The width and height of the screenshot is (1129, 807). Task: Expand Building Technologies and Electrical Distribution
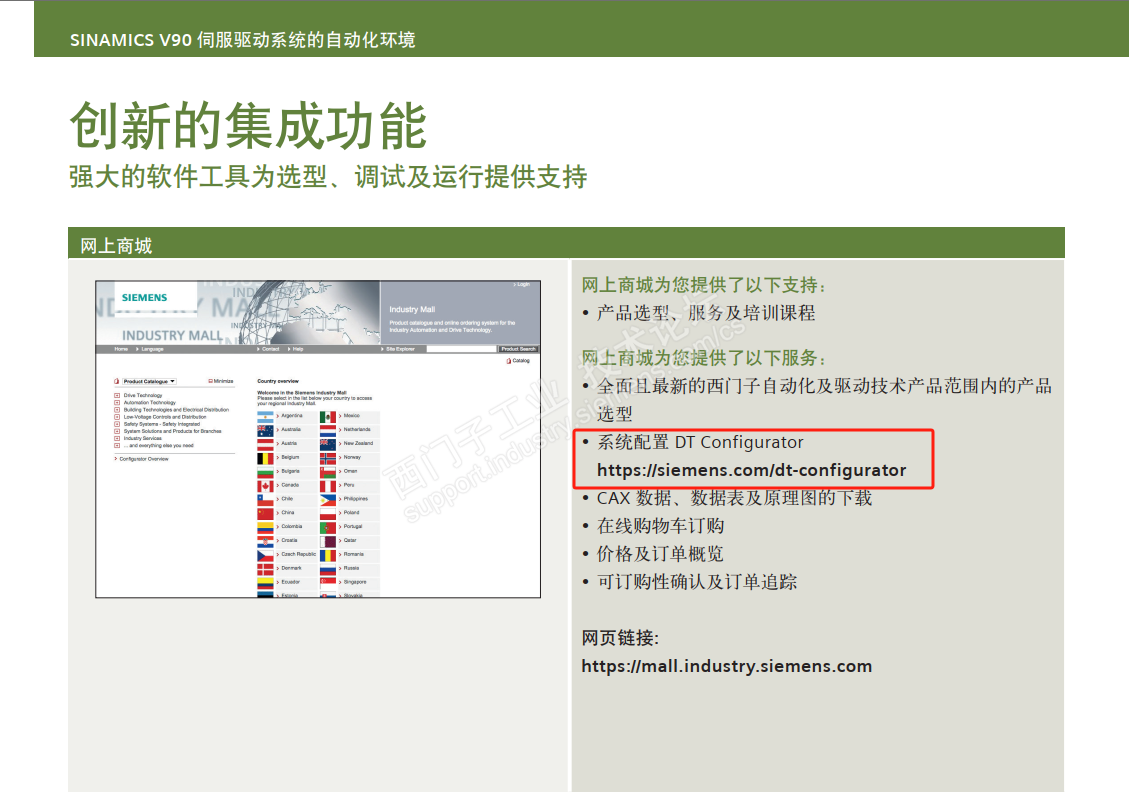point(117,410)
